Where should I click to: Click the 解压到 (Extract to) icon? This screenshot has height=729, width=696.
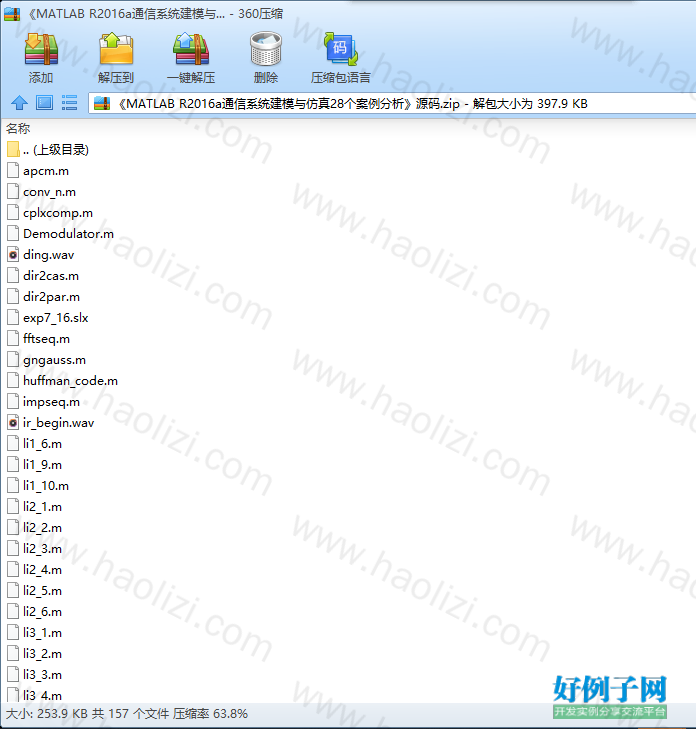click(x=116, y=48)
